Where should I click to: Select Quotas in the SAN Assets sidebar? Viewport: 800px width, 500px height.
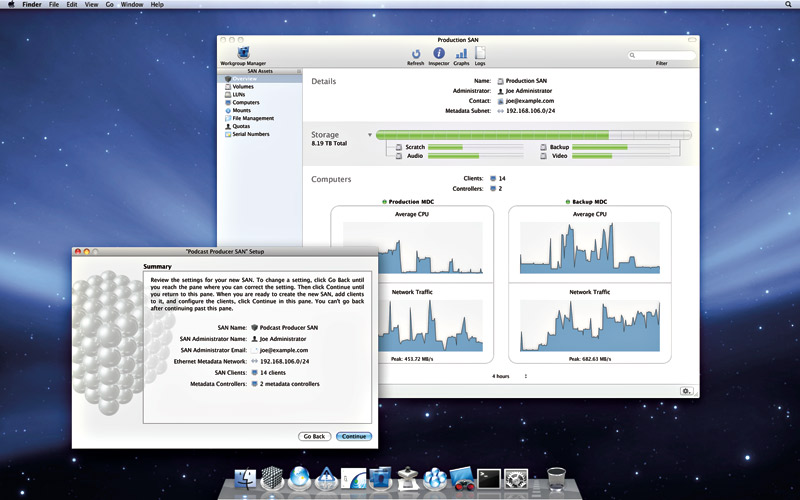click(x=243, y=126)
